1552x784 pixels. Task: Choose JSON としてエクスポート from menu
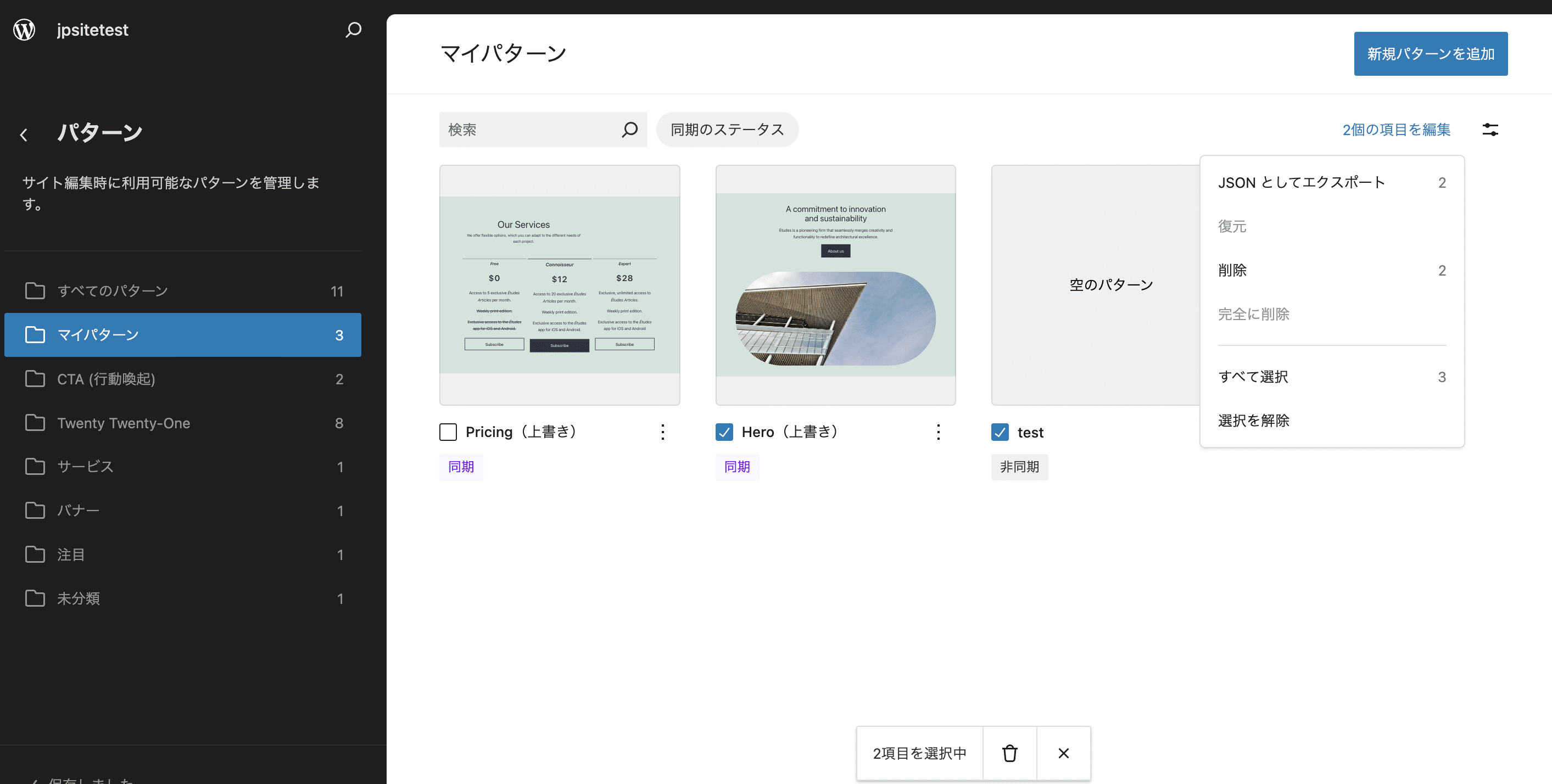[1331, 182]
